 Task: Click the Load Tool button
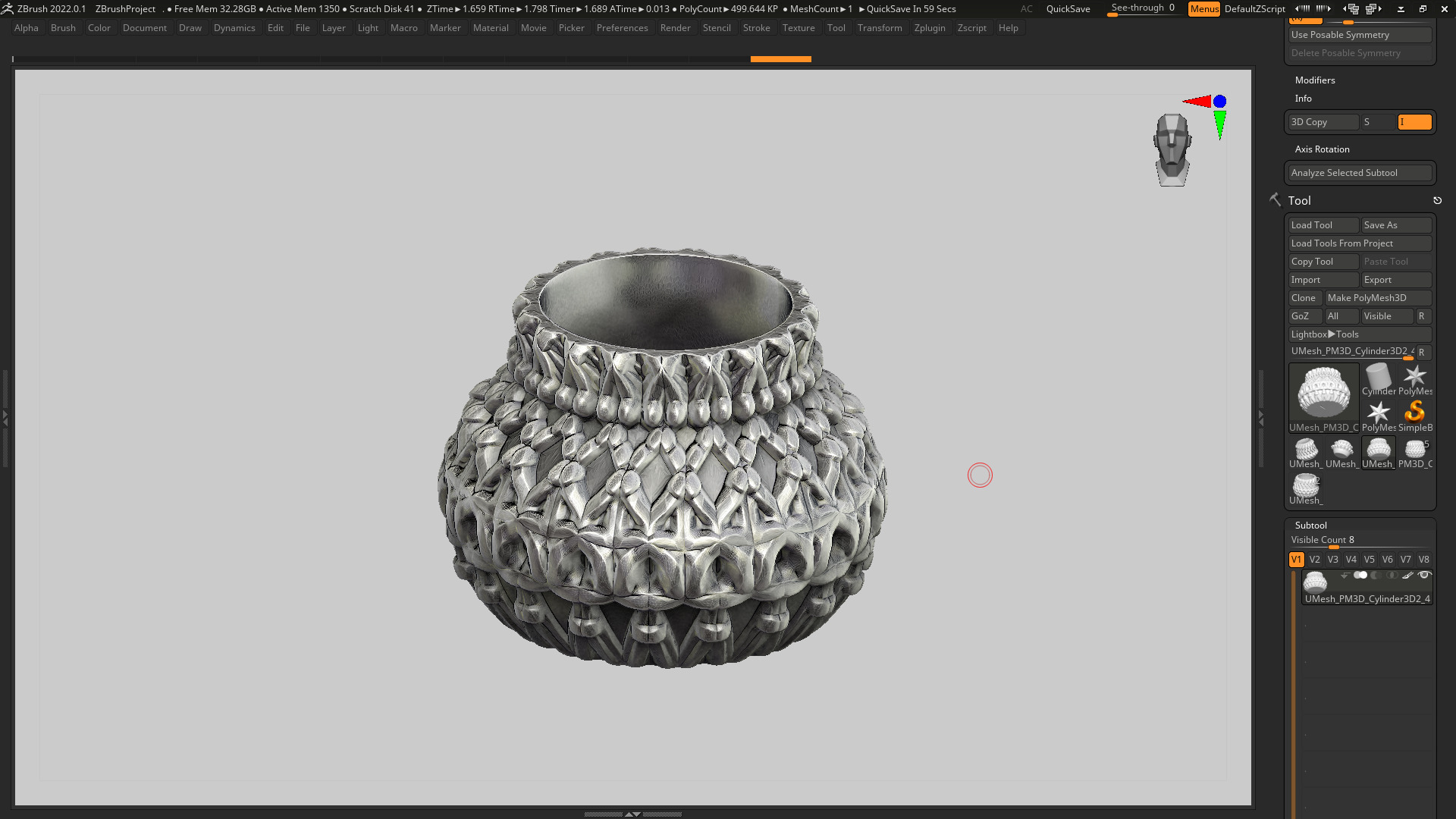click(1323, 224)
